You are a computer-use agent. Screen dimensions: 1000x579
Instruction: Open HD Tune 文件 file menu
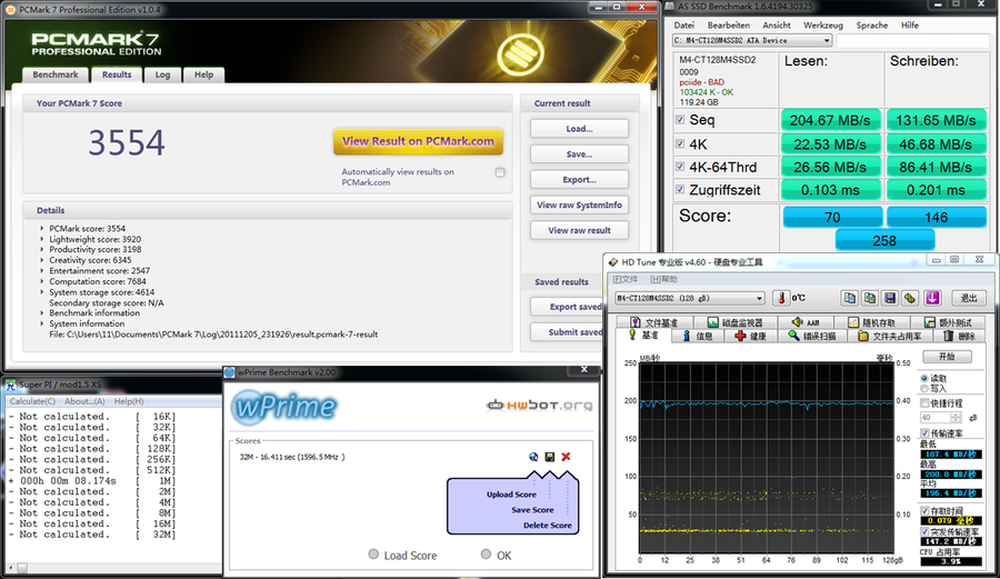point(625,279)
